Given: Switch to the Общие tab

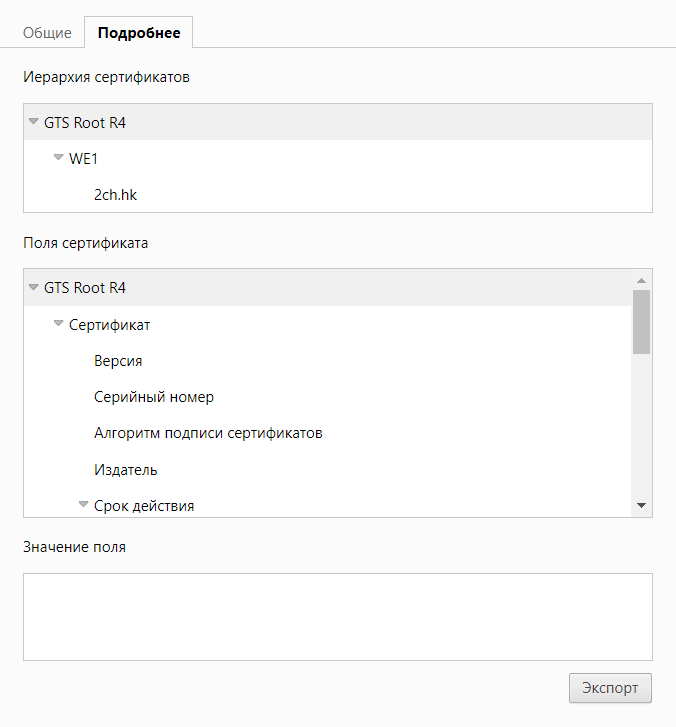Looking at the screenshot, I should (47, 33).
